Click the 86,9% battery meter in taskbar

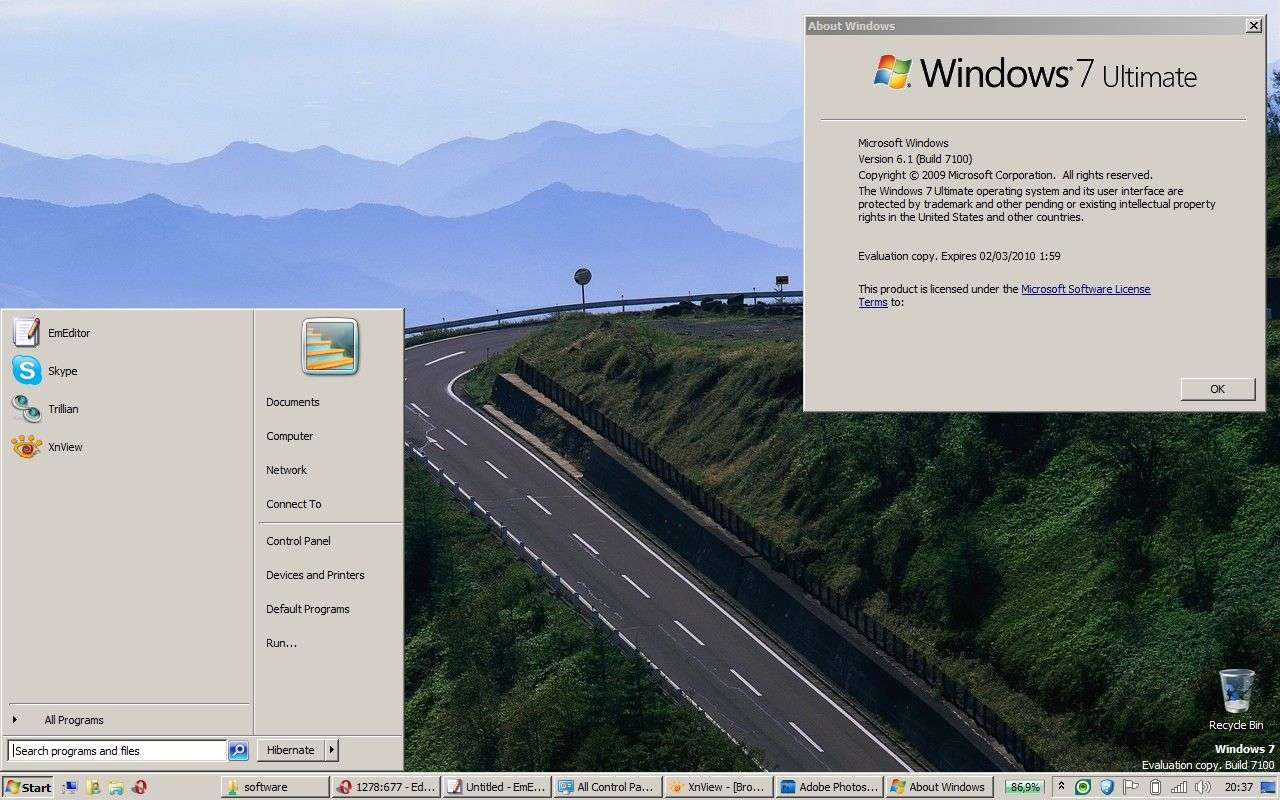tap(1023, 787)
